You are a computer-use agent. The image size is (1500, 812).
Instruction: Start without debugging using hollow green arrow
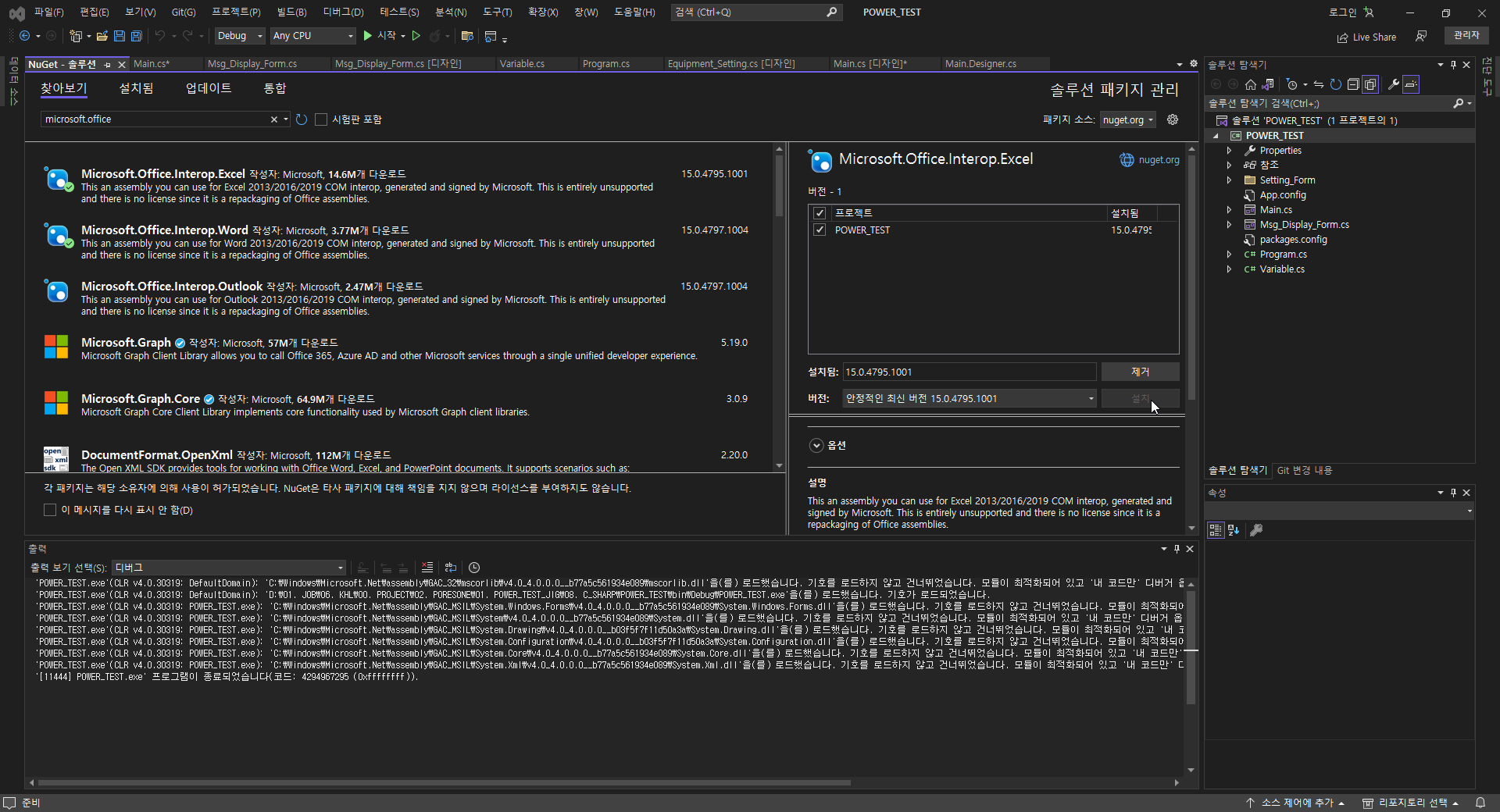(416, 36)
